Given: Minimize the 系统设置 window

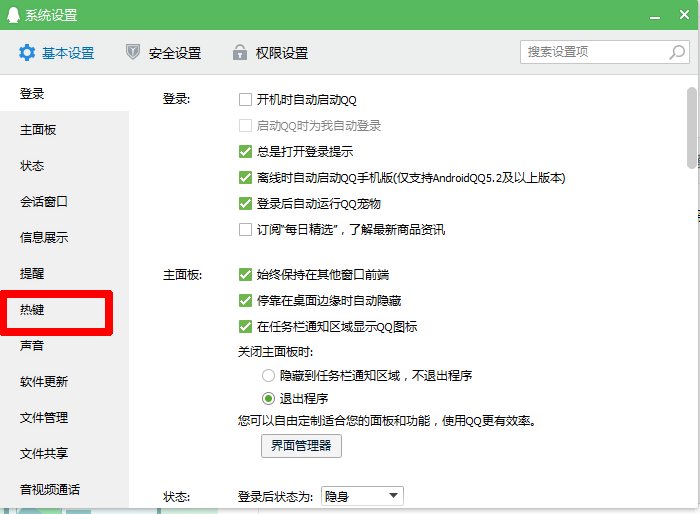Looking at the screenshot, I should [x=655, y=16].
